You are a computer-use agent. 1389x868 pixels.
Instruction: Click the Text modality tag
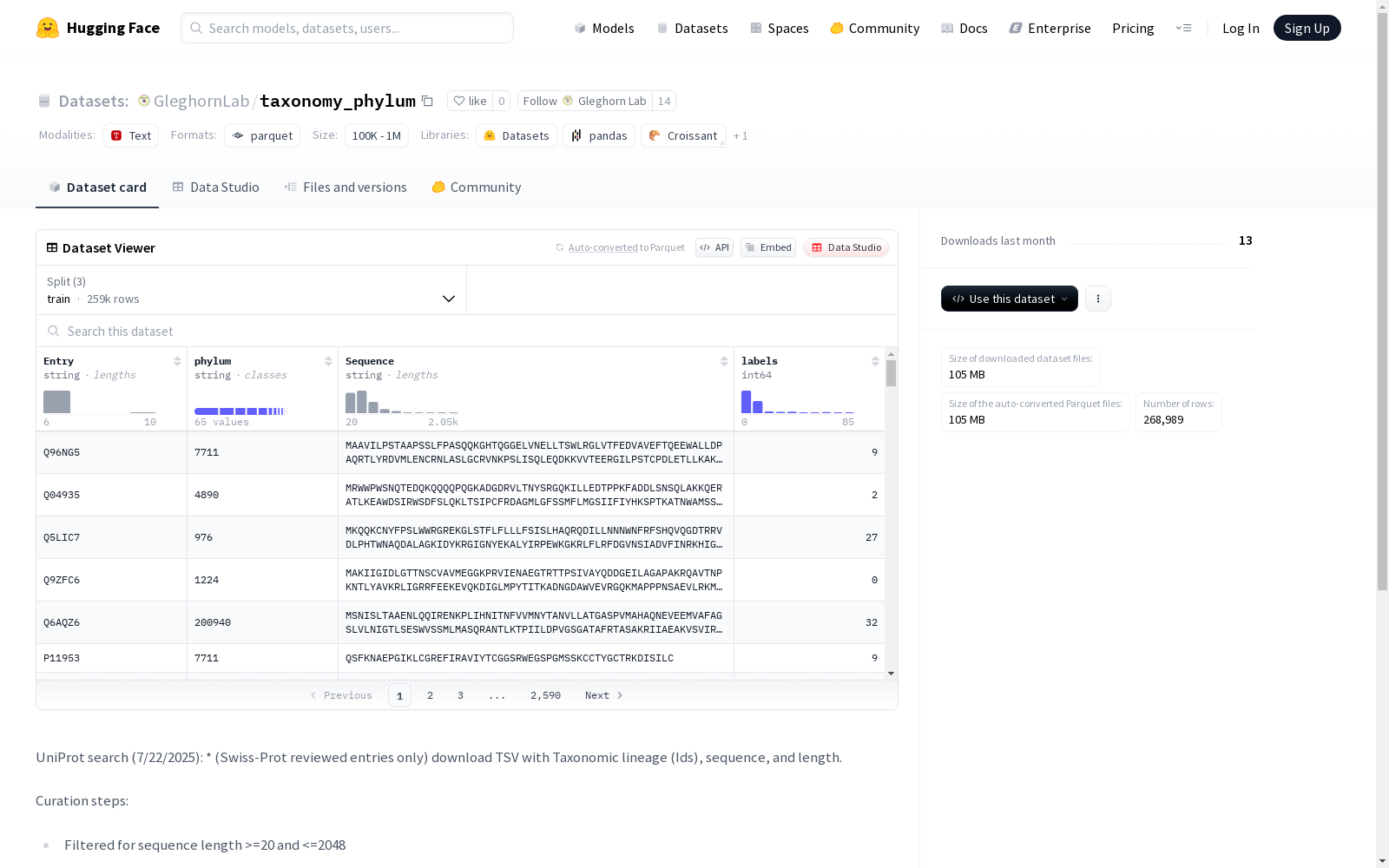point(130,135)
